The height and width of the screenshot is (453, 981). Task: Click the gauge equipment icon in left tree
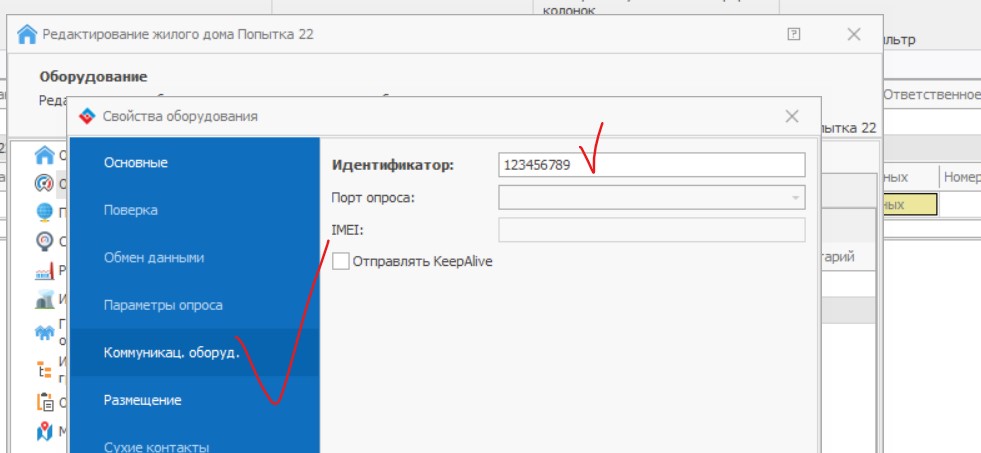tap(44, 183)
